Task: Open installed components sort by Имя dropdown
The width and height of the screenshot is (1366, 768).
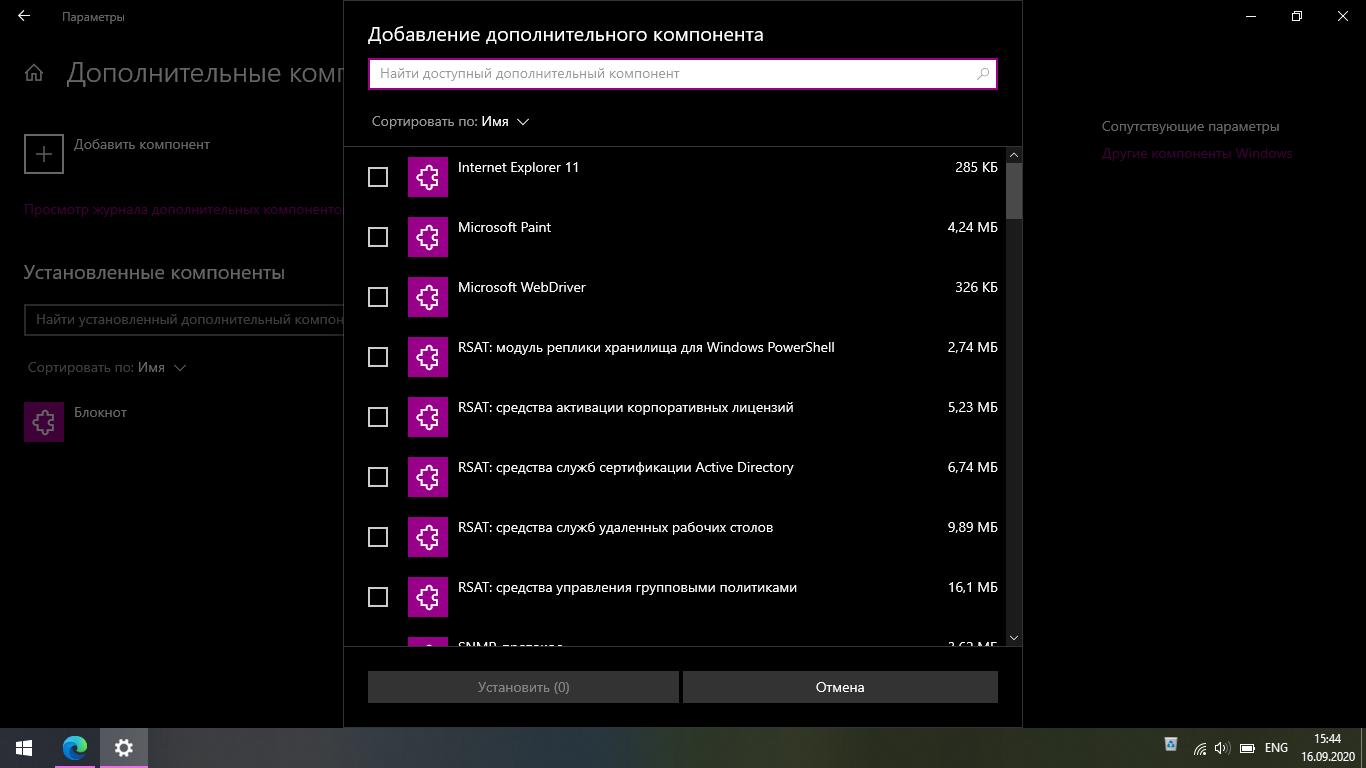Action: coord(107,367)
